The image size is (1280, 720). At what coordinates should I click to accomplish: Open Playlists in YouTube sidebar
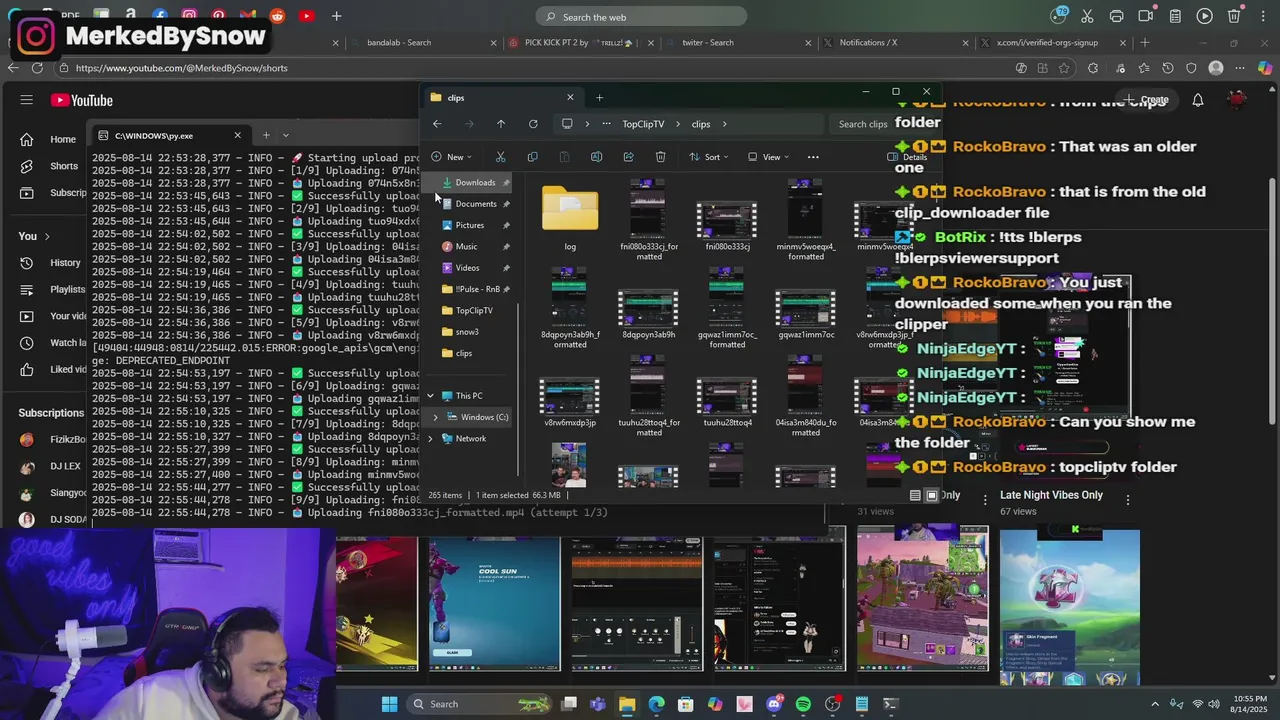coord(54,290)
